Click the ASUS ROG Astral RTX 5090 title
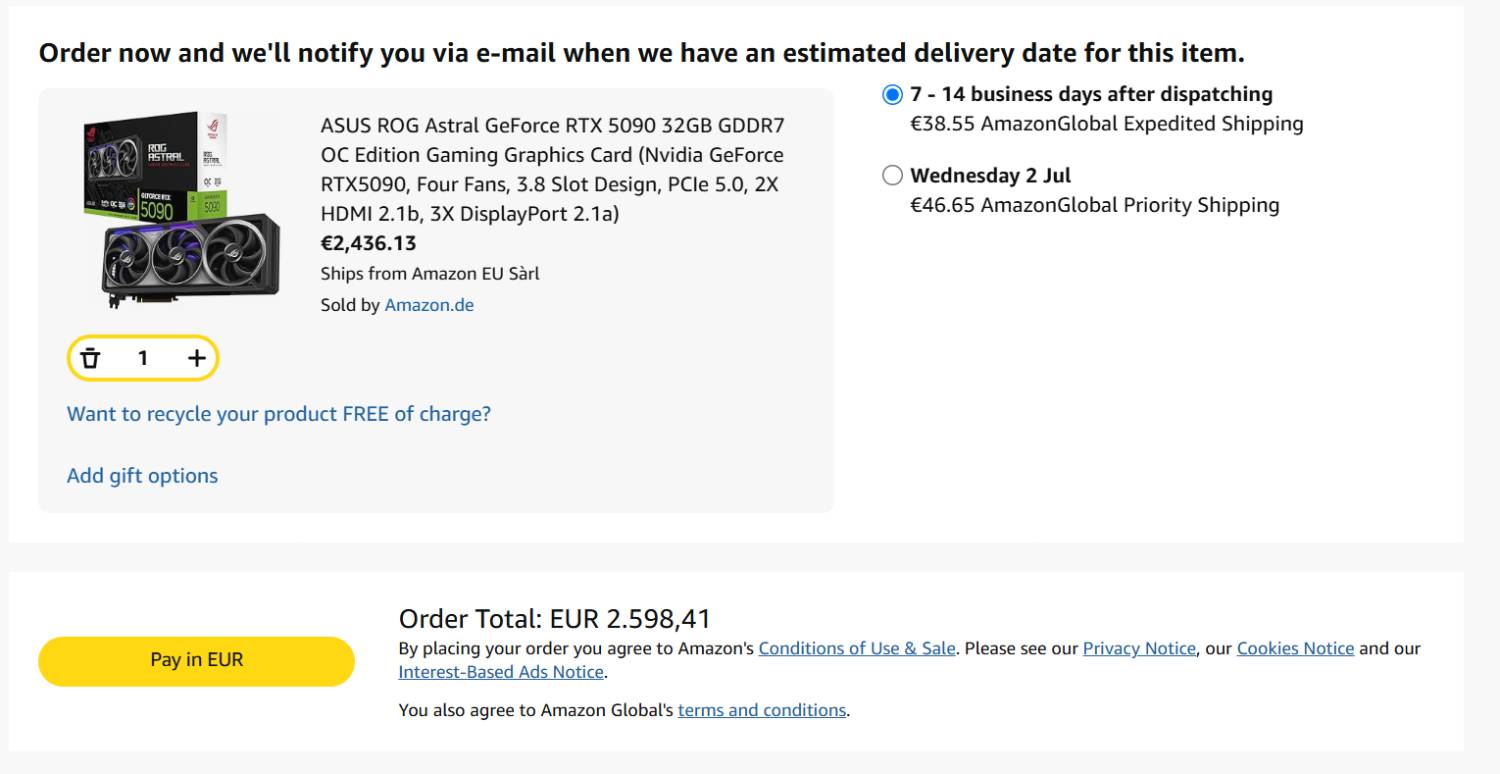Screen dimensions: 1500x774 (x=552, y=170)
